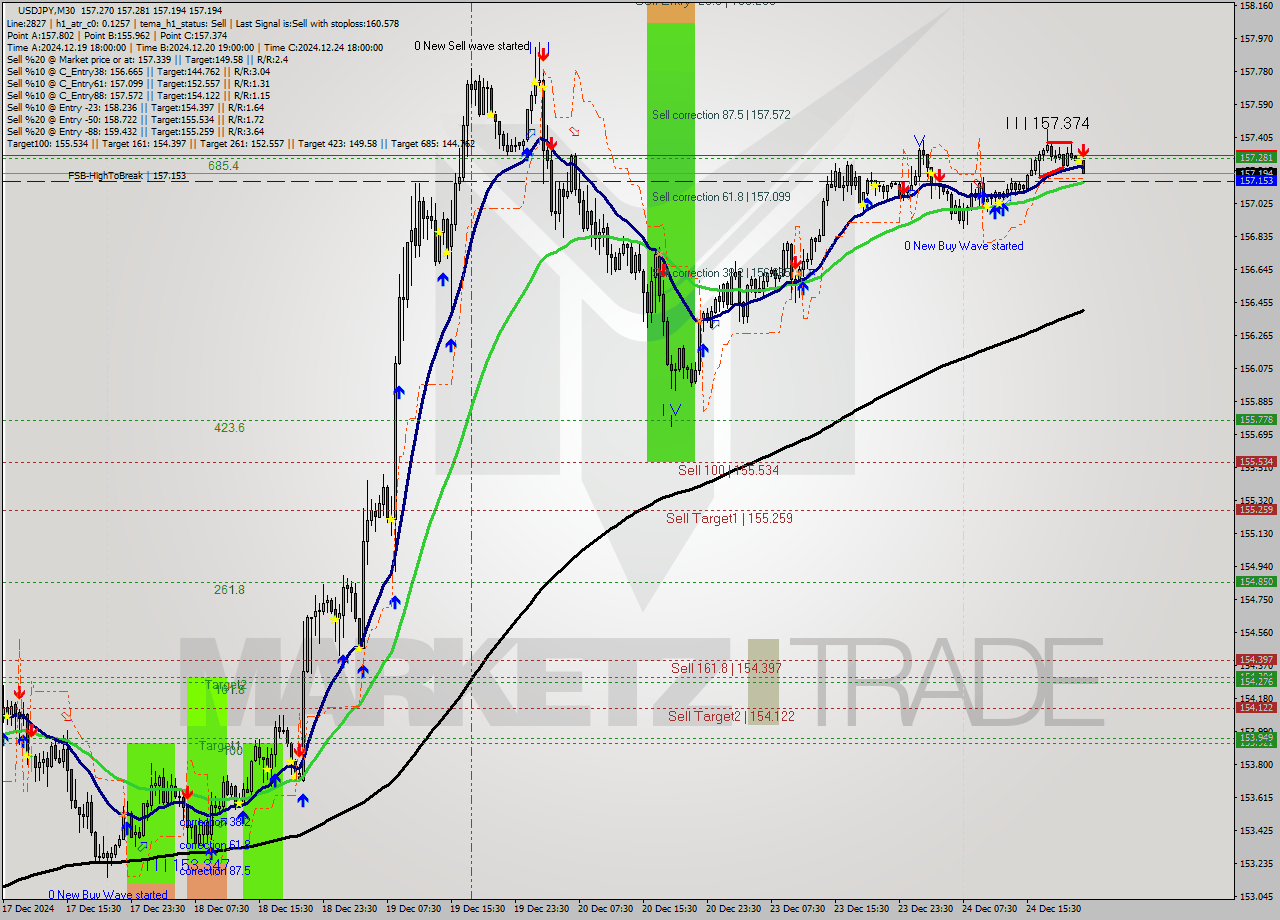This screenshot has width=1280, height=920.
Task: Click the 'Sell 161.8 | 154.397' label
Action: (726, 668)
